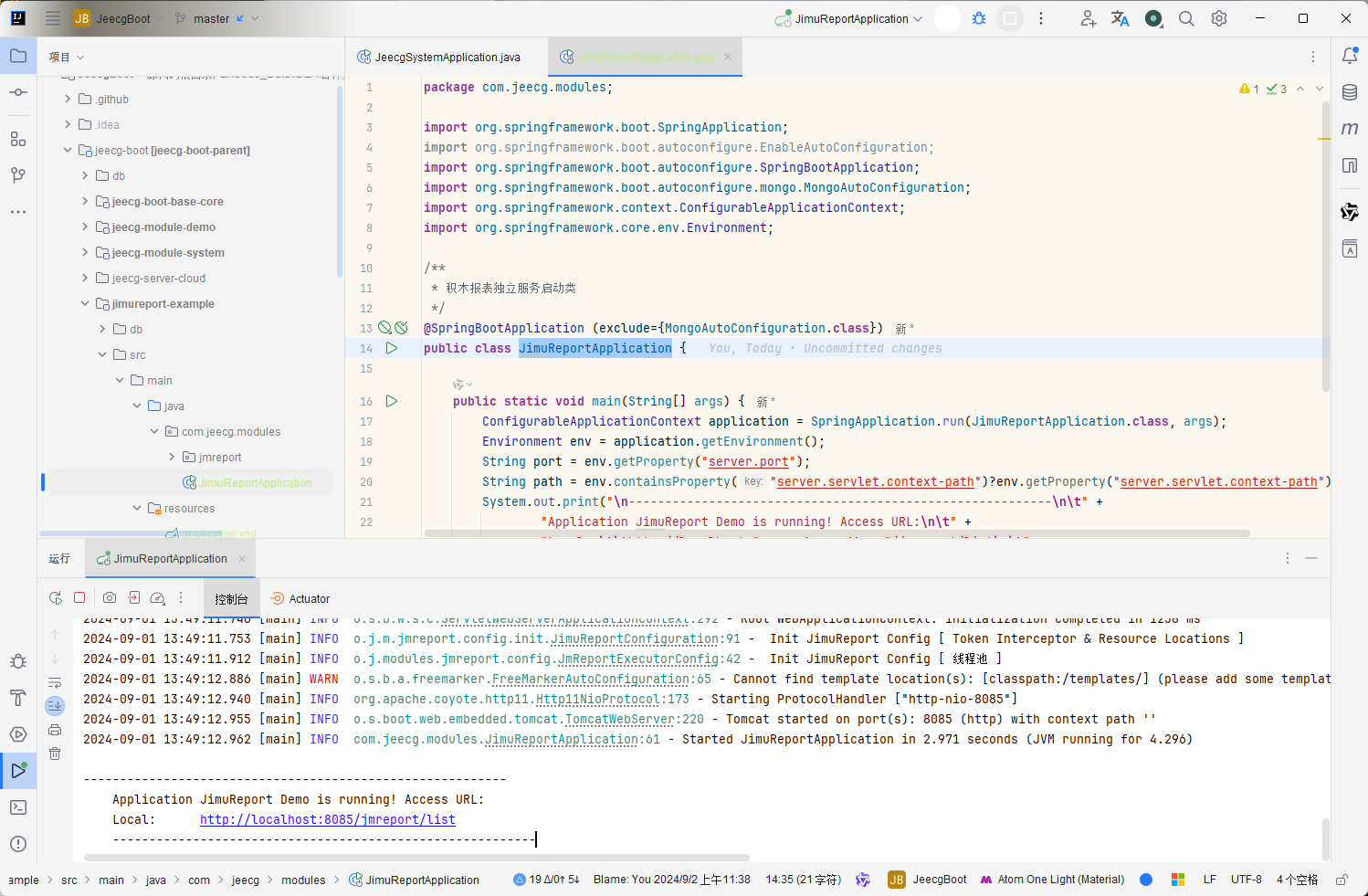Open Search Everywhere magnifier icon
Image resolution: width=1368 pixels, height=896 pixels.
(1186, 18)
